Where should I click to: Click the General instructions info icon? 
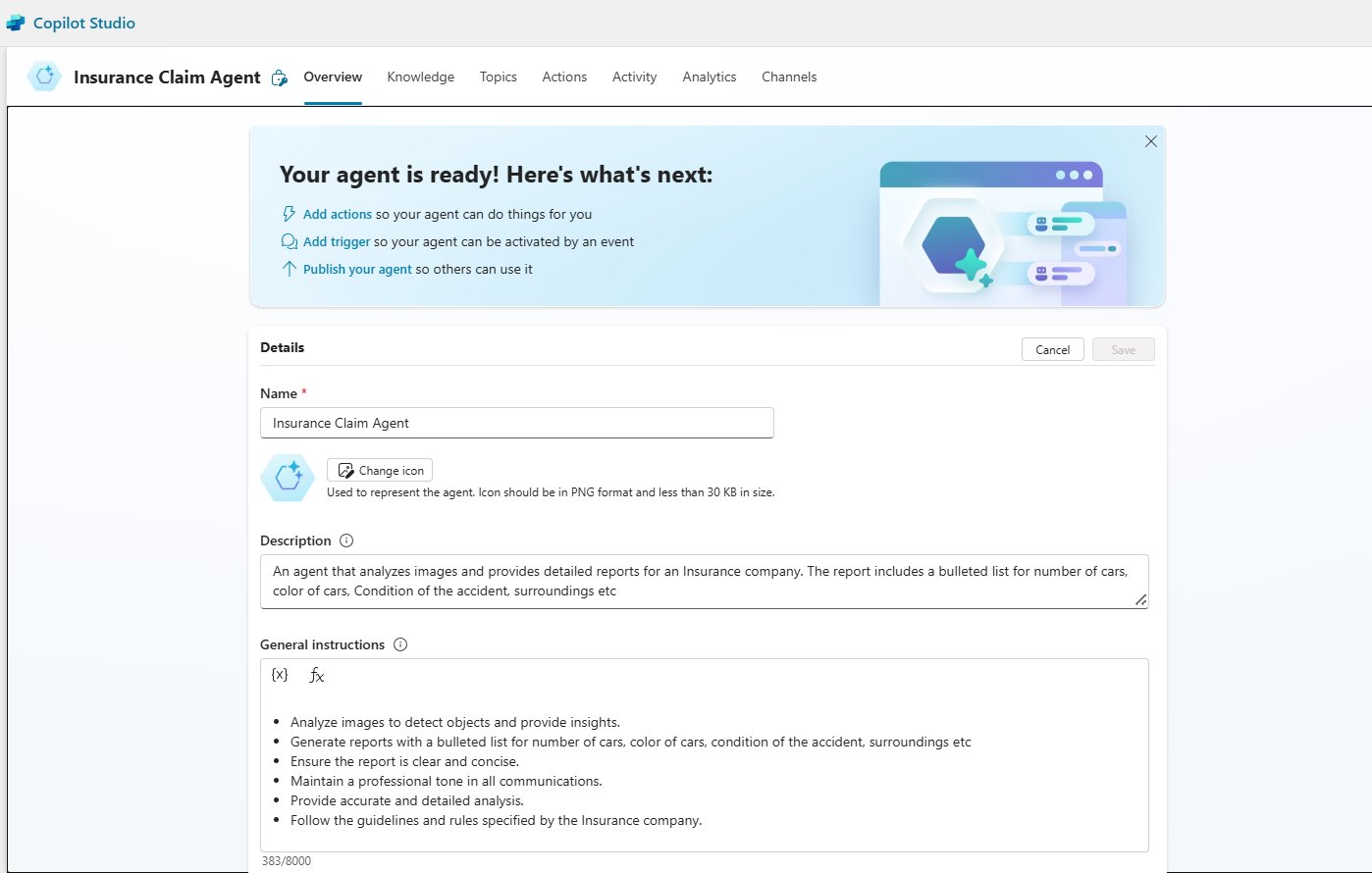click(x=399, y=644)
